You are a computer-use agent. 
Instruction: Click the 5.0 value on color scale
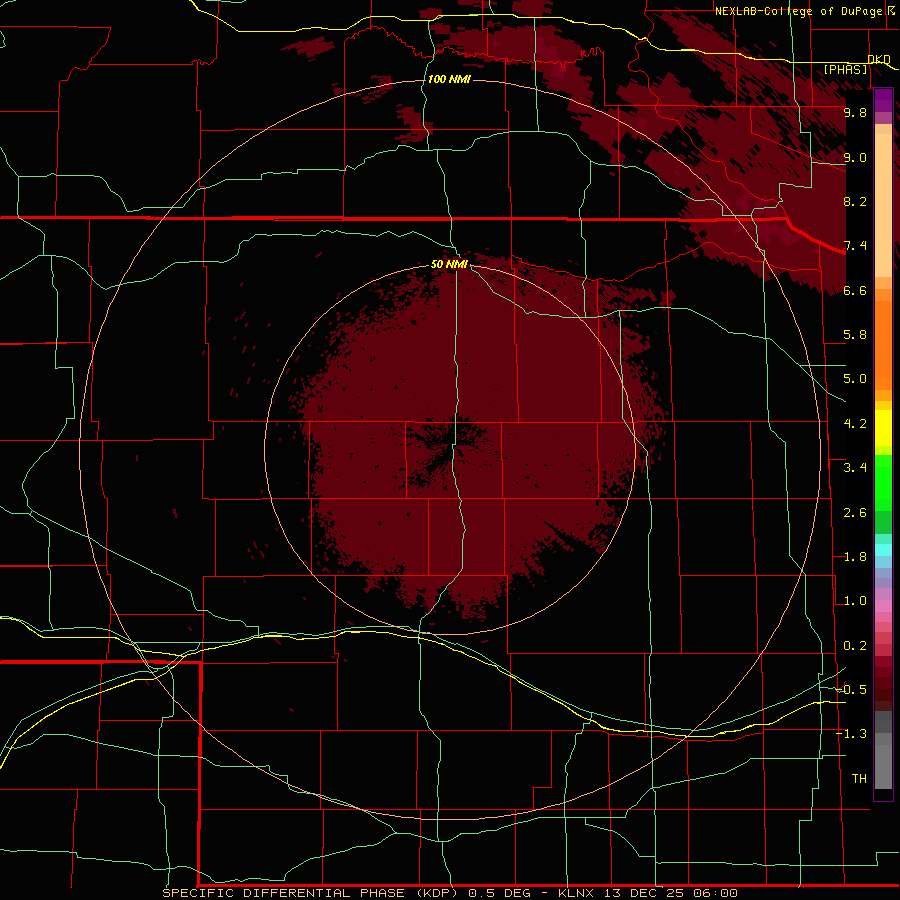click(855, 379)
